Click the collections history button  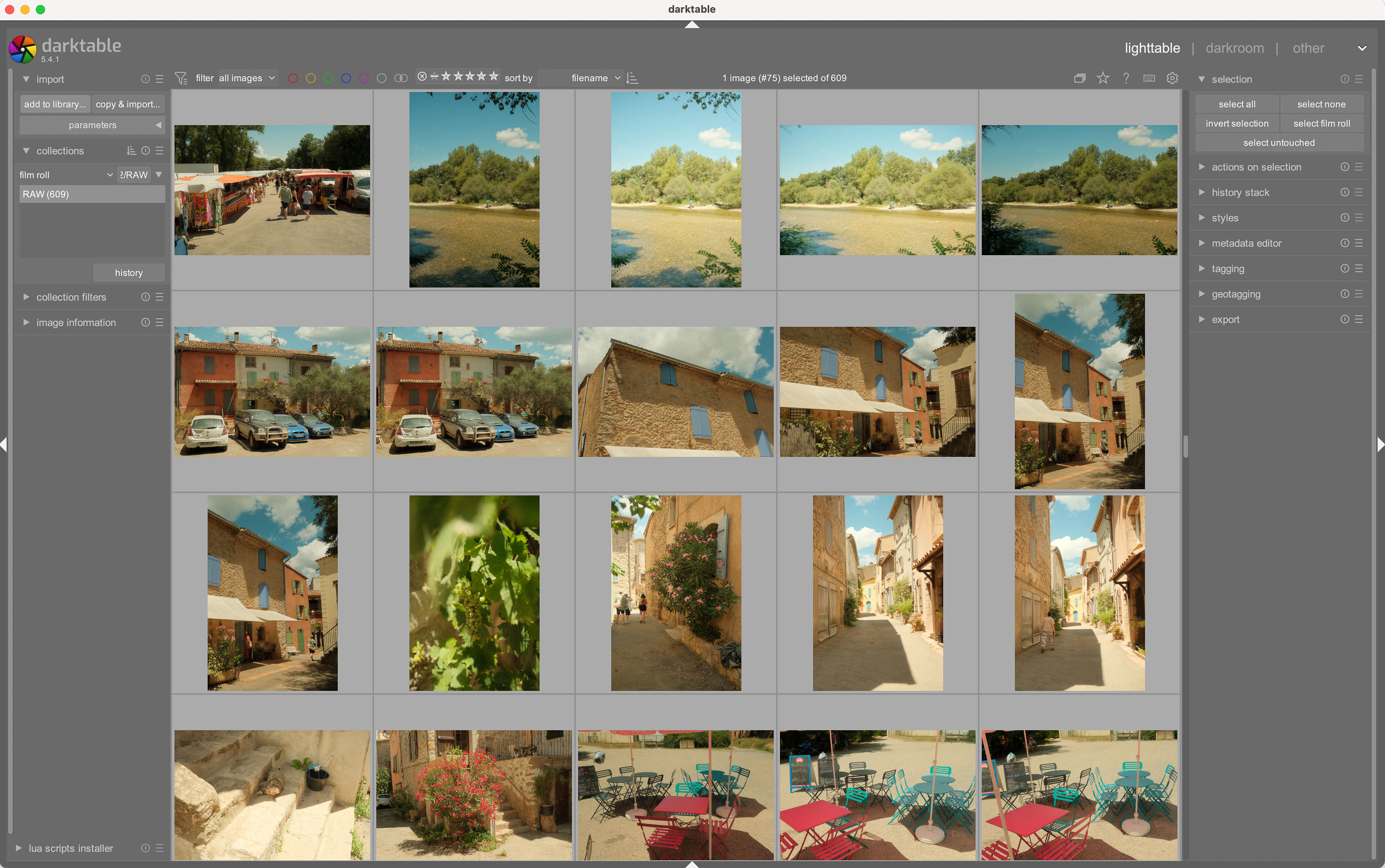point(129,273)
